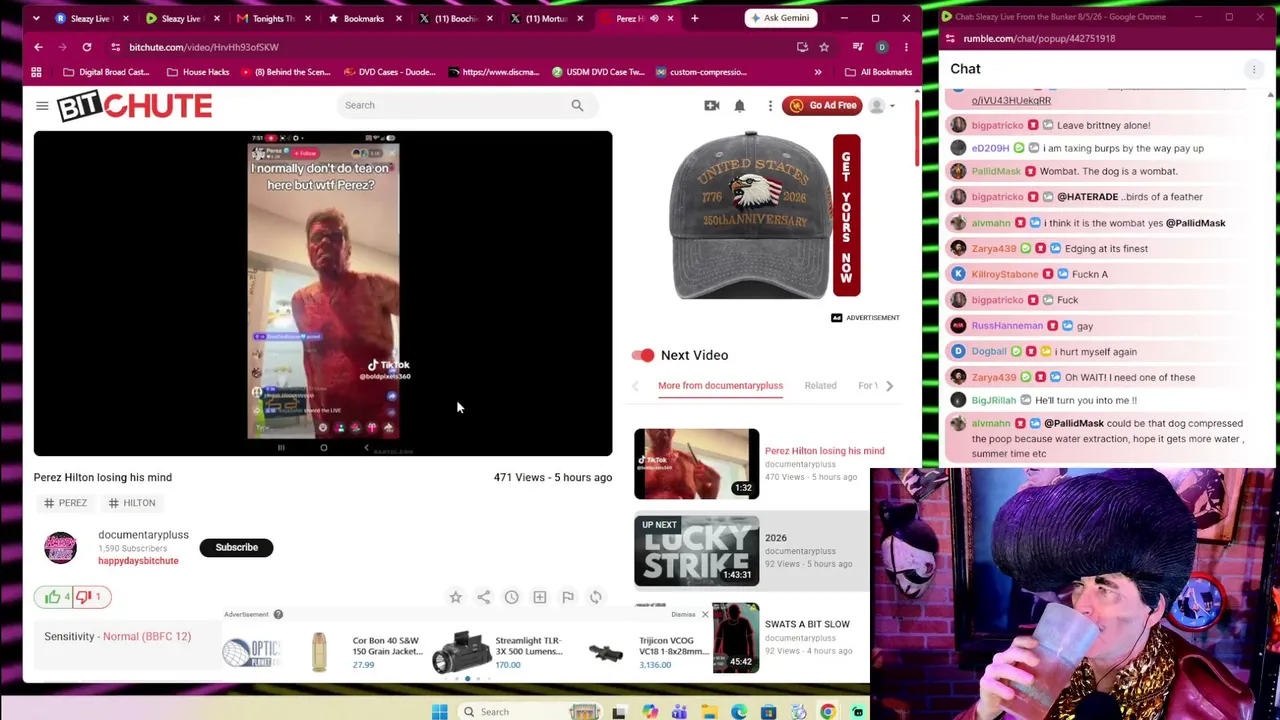Screen dimensions: 1280x720
Task: Add video to watch later clock icon
Action: pyautogui.click(x=511, y=597)
